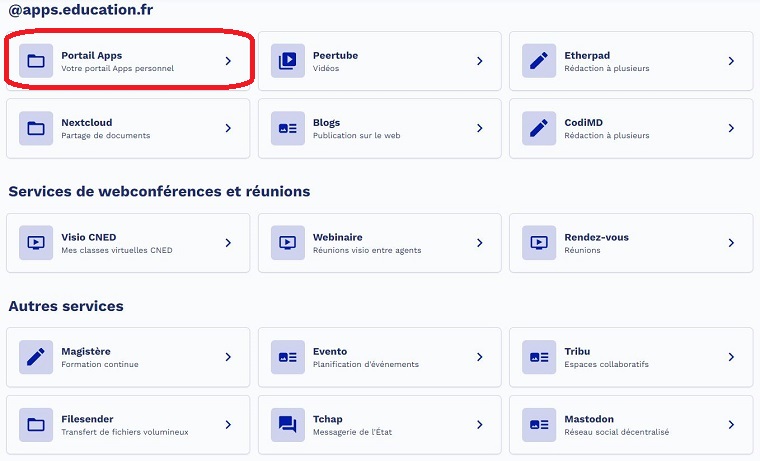The image size is (760, 461).
Task: Select the Blogs title link
Action: pos(326,123)
